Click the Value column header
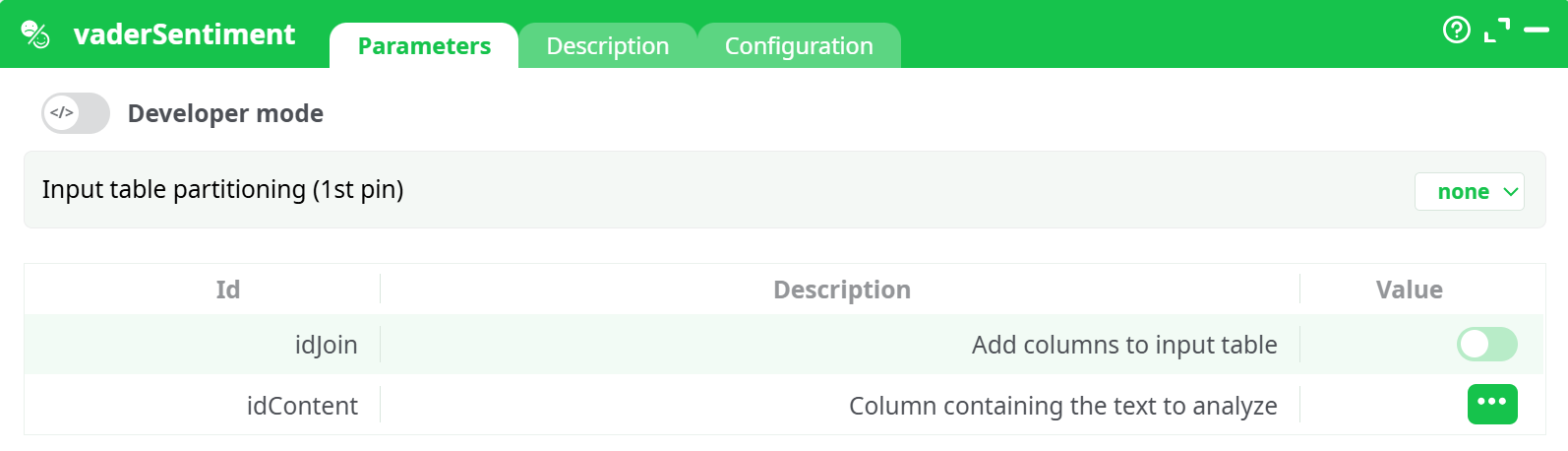The width and height of the screenshot is (1568, 451). pyautogui.click(x=1409, y=290)
